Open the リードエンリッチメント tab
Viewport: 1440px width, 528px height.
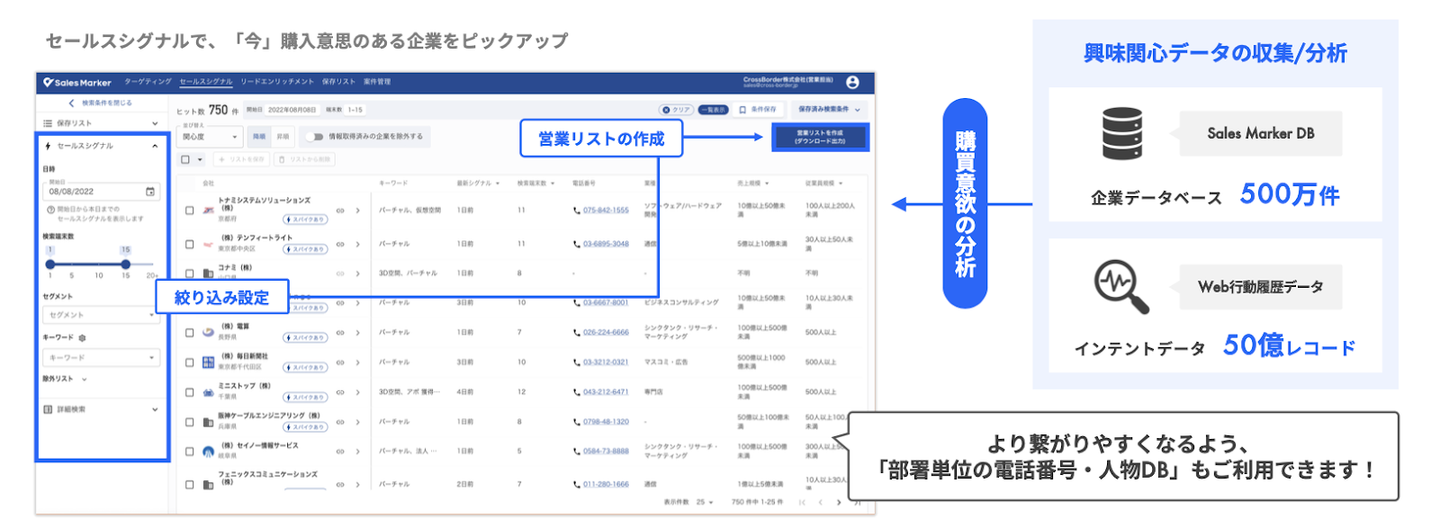(x=277, y=82)
